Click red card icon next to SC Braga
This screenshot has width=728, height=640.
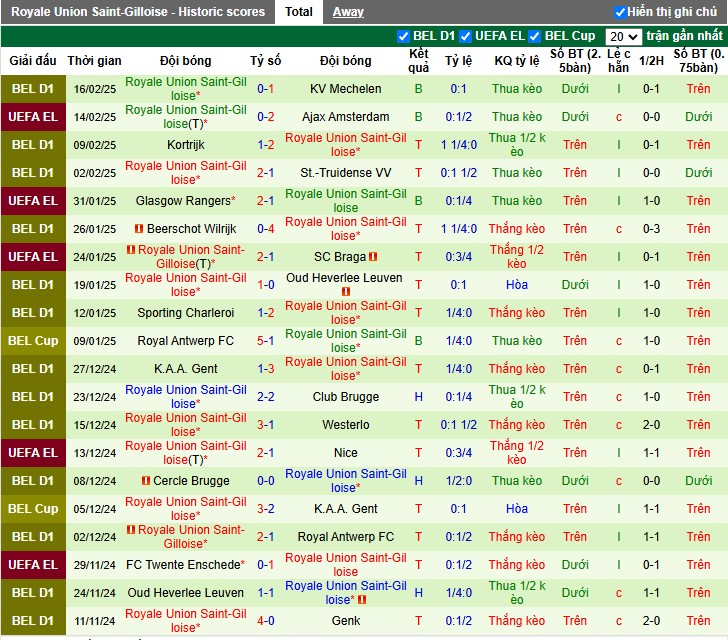coord(373,256)
